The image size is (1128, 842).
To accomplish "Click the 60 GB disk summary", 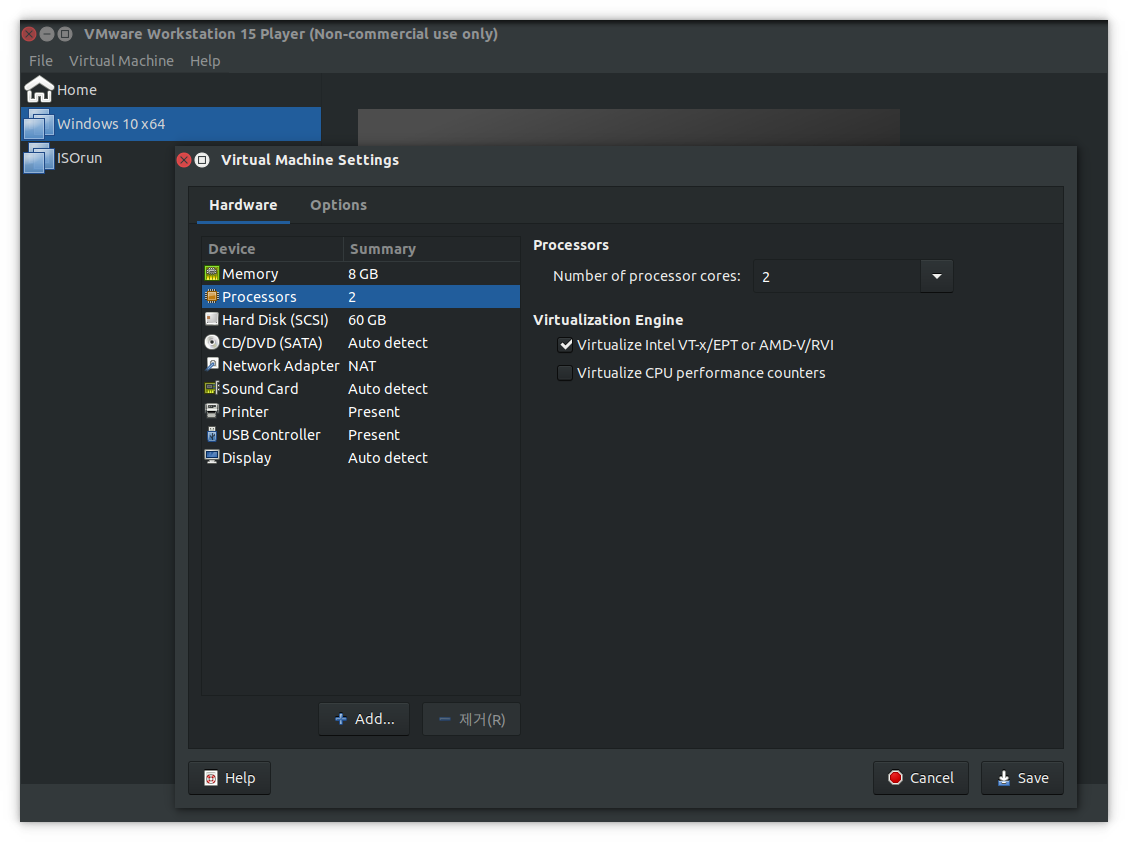I will pyautogui.click(x=367, y=320).
